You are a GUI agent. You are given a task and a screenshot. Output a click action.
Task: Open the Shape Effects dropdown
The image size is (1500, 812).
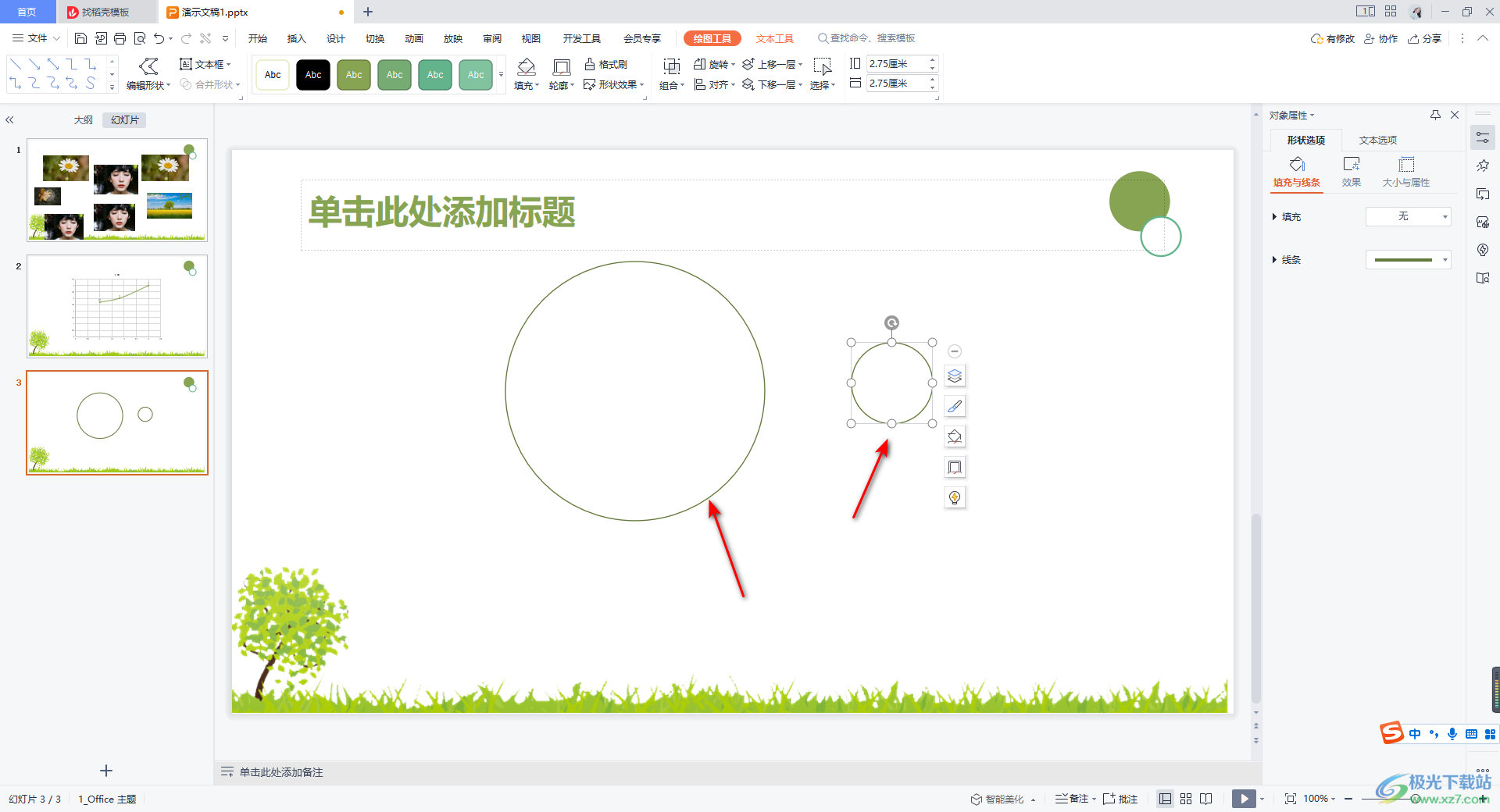[613, 84]
